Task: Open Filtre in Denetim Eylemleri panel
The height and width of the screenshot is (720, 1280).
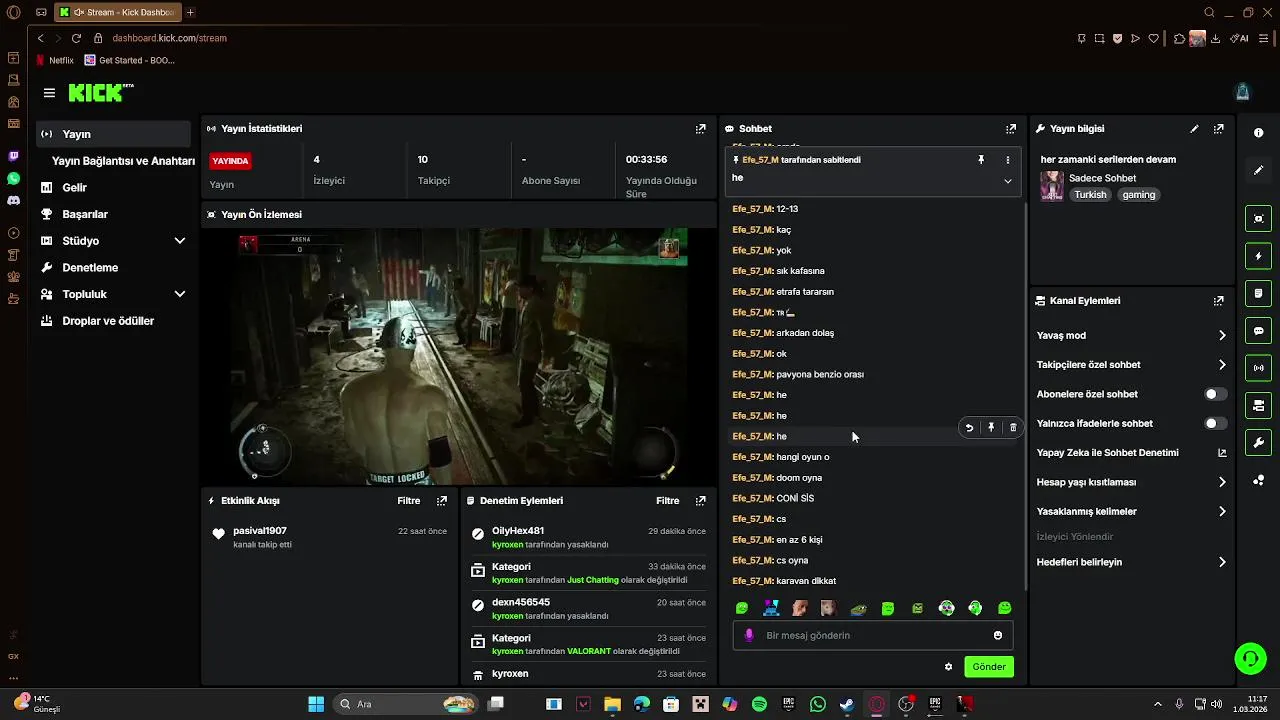Action: [667, 501]
